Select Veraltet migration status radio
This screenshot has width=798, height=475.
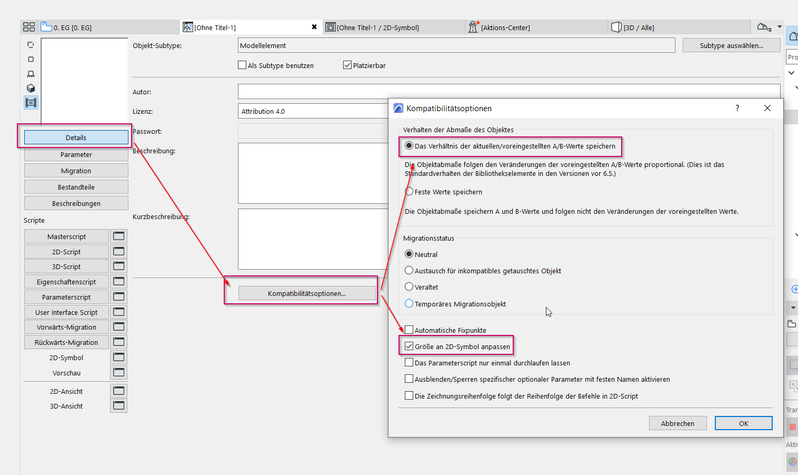[x=409, y=287]
